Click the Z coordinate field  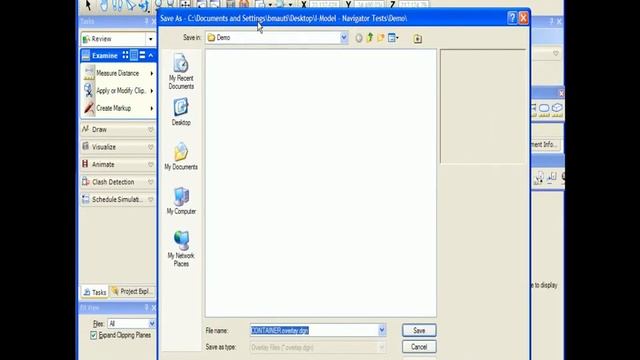pyautogui.click(x=413, y=4)
